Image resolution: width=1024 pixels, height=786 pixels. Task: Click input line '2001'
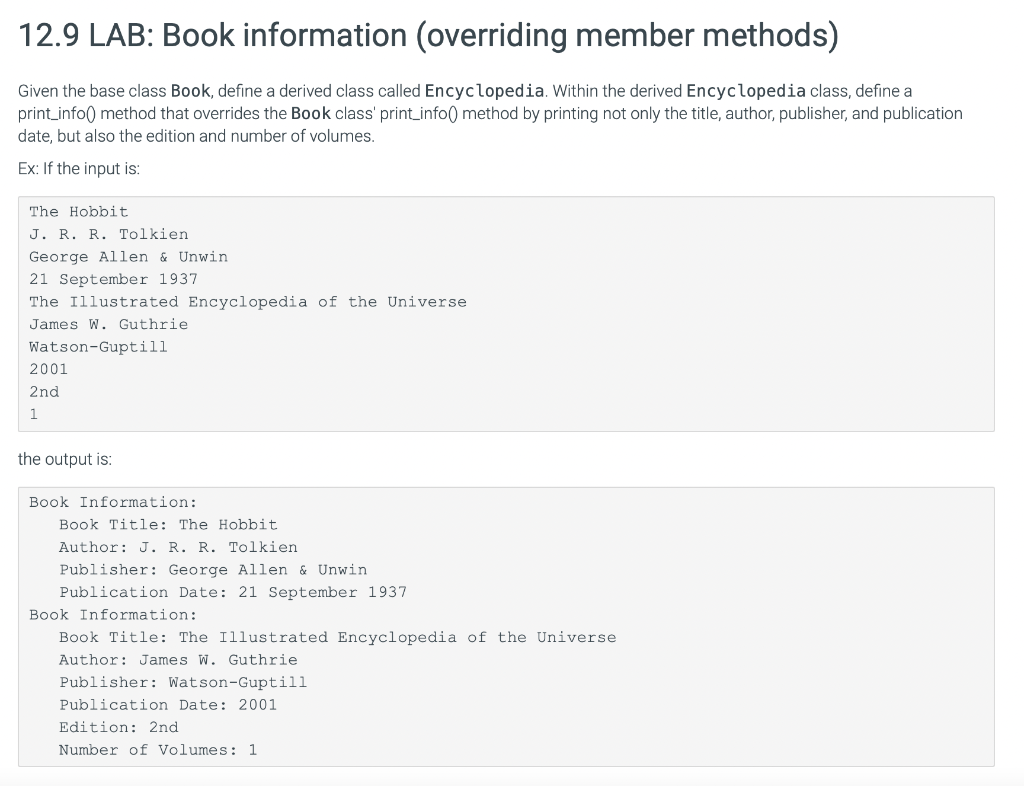coord(48,369)
